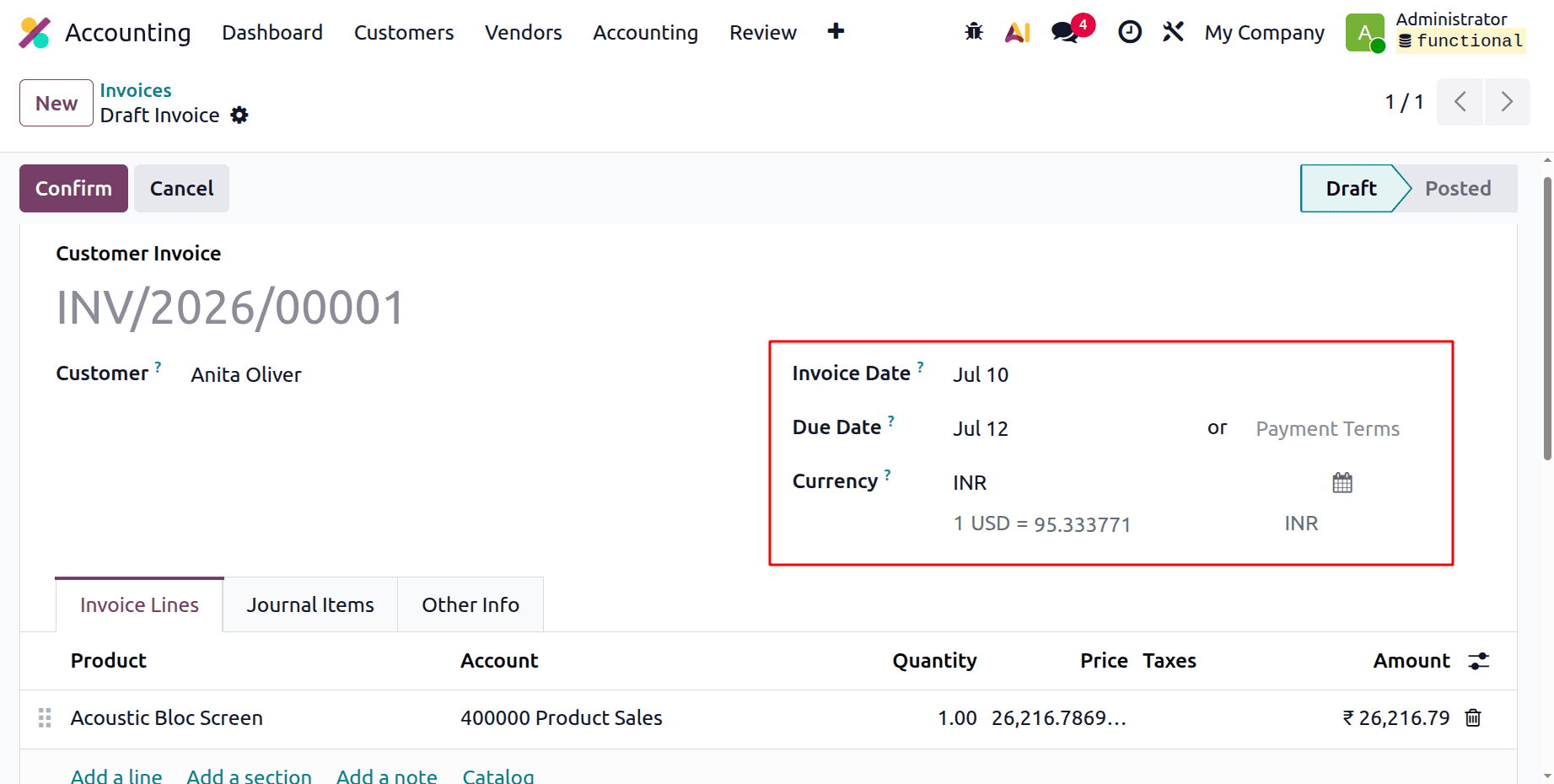Go back to Invoices breadcrumb
Image resolution: width=1554 pixels, height=784 pixels.
pyautogui.click(x=136, y=90)
